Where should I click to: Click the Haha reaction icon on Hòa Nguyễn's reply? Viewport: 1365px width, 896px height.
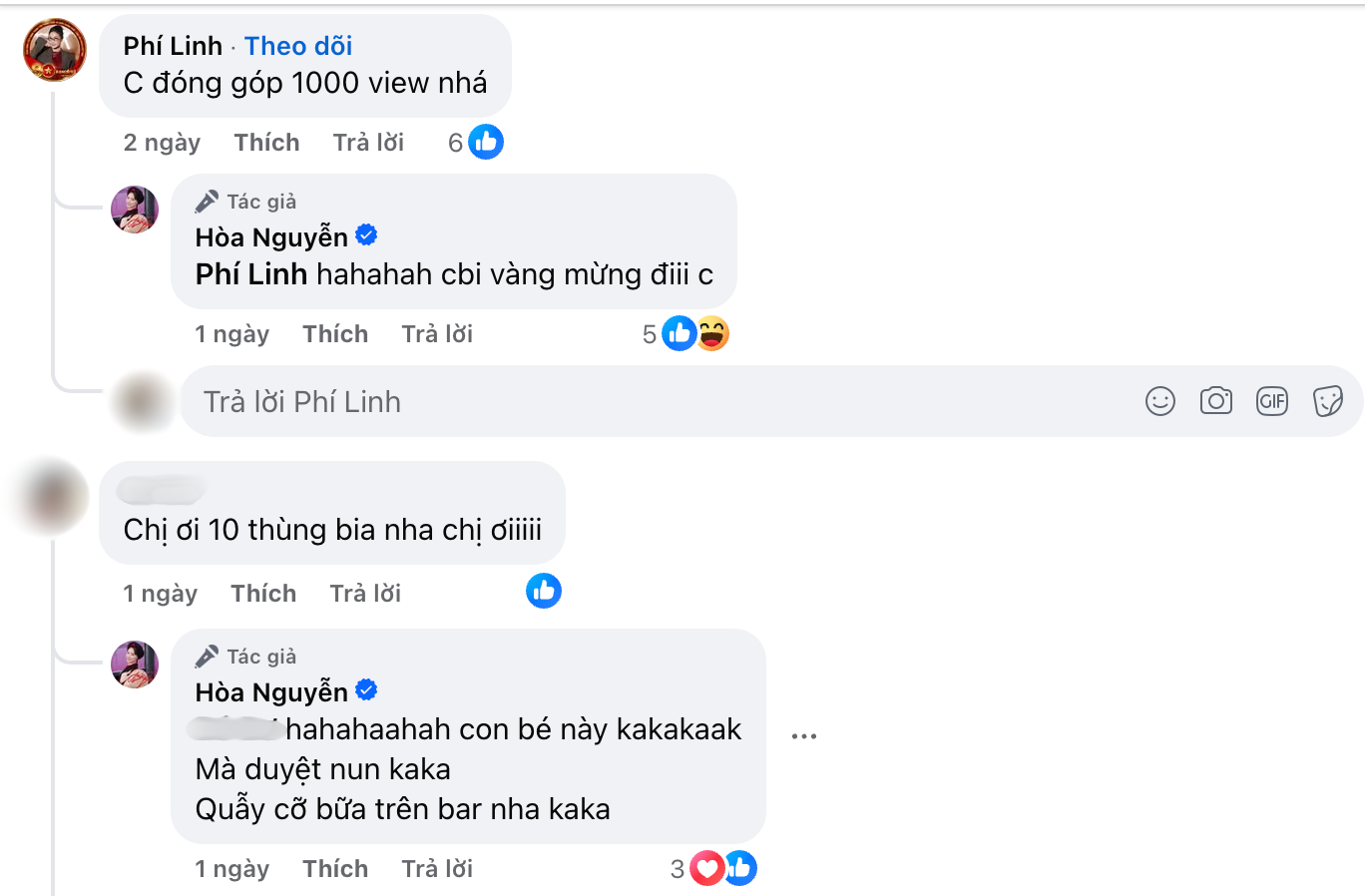[x=713, y=333]
